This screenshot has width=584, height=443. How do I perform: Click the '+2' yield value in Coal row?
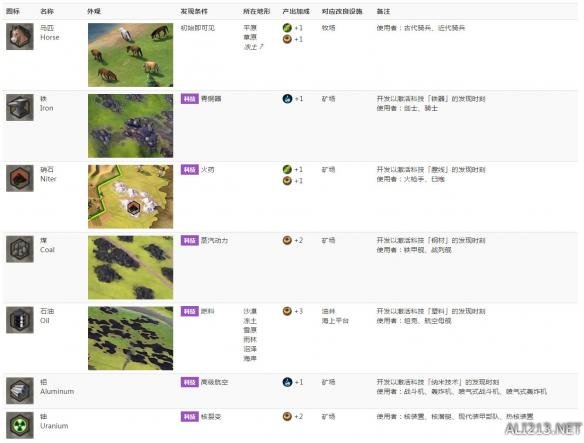(299, 240)
